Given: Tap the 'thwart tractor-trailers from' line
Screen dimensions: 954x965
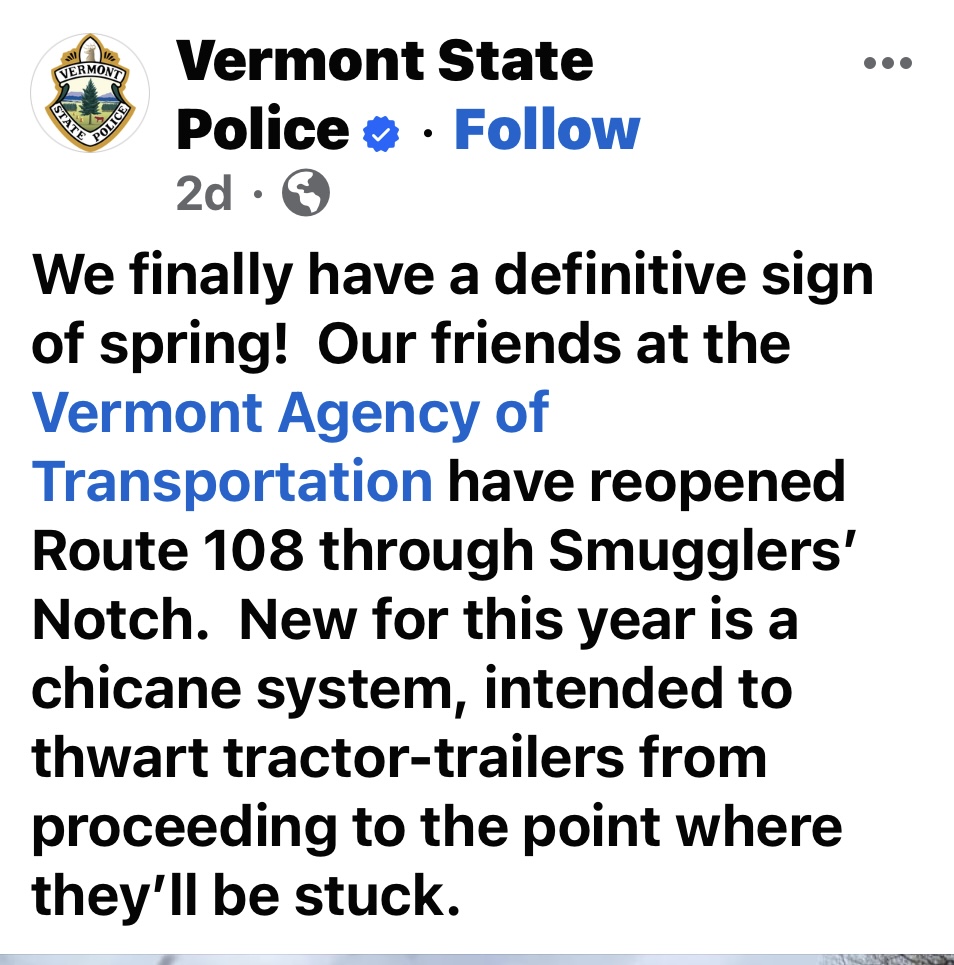Looking at the screenshot, I should [x=399, y=758].
